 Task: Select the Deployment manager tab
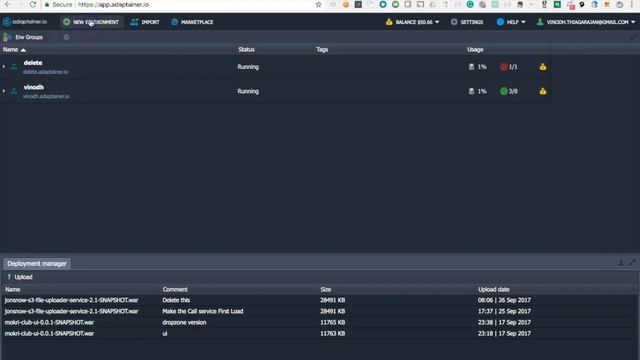click(x=37, y=264)
